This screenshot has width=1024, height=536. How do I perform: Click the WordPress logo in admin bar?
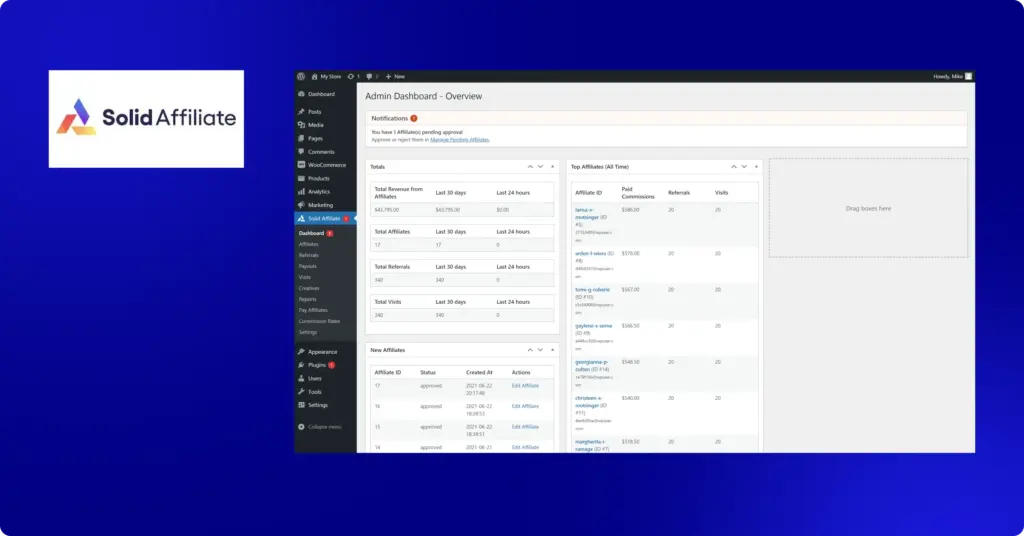click(301, 76)
